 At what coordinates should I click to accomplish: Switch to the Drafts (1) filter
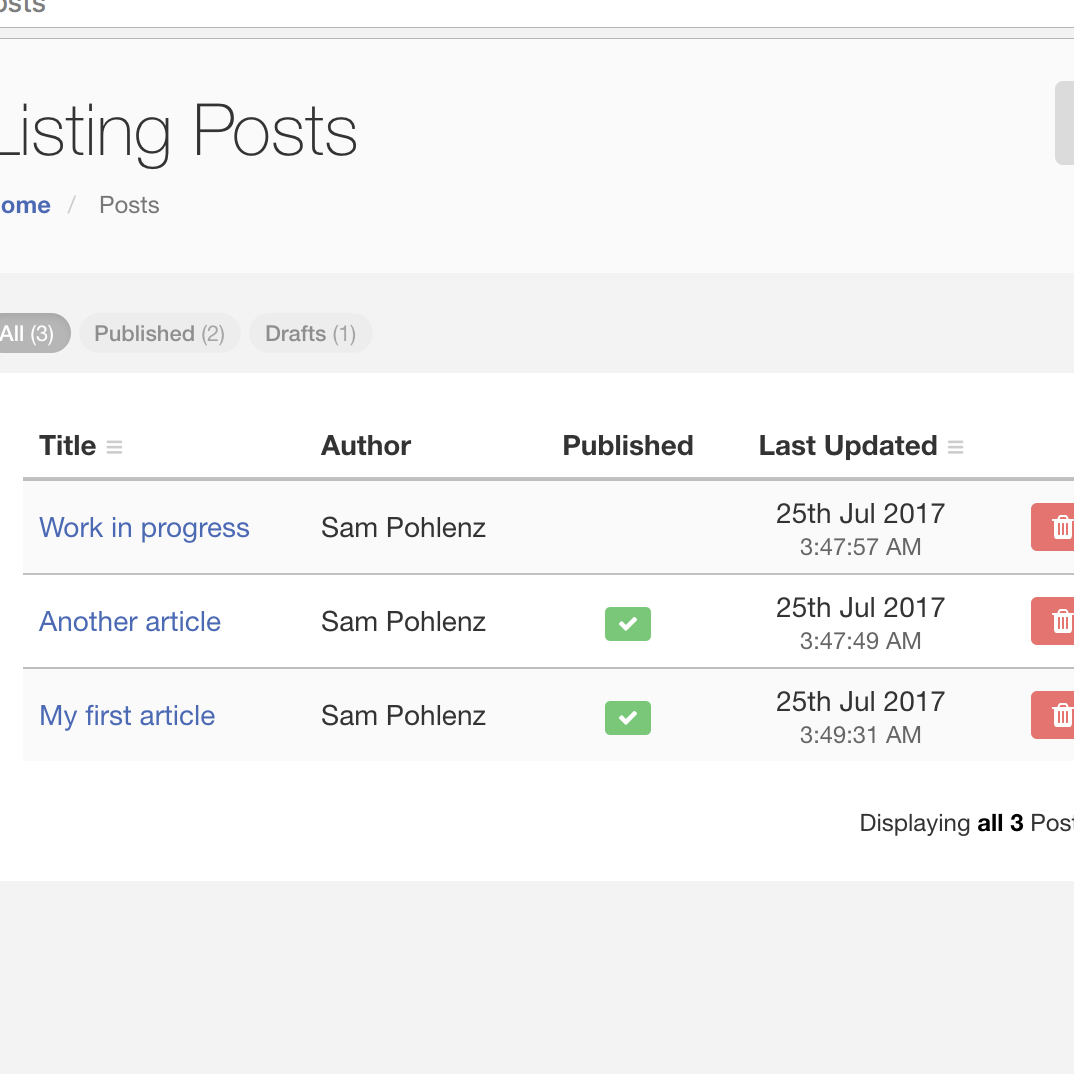[310, 333]
